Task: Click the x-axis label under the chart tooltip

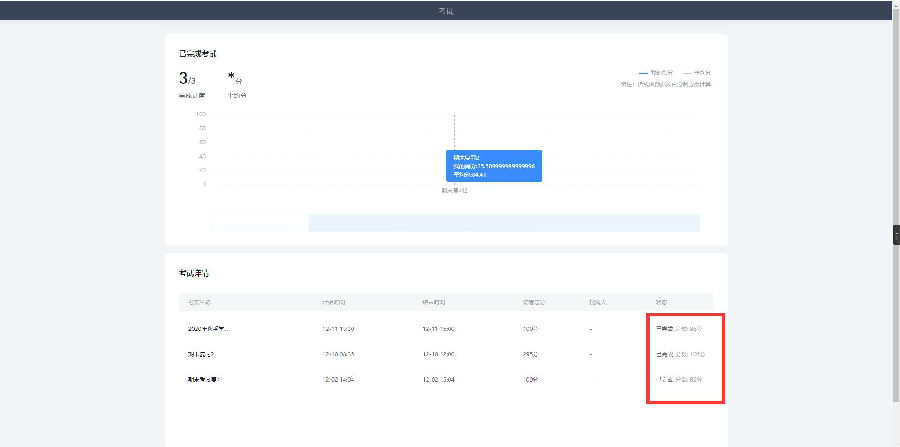Action: (454, 190)
